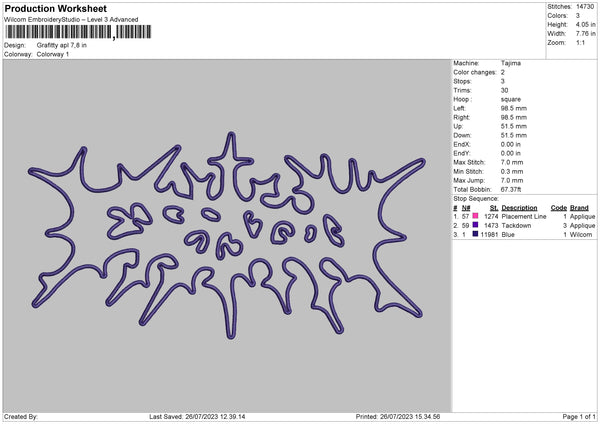
Task: Click the barcode under the worksheet title
Action: [x=79, y=32]
